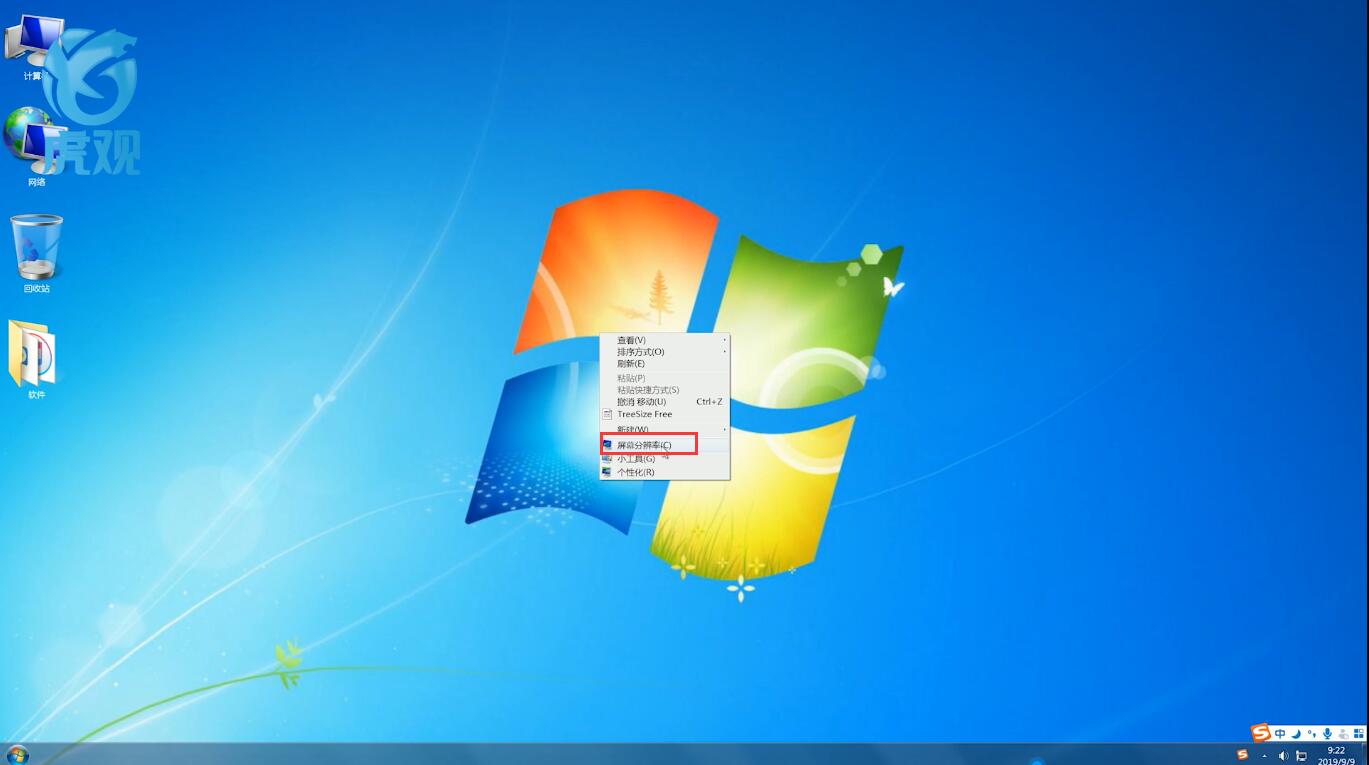This screenshot has height=765, width=1369.
Task: Click the disabled 粘贴(P) menu entry
Action: 664,378
